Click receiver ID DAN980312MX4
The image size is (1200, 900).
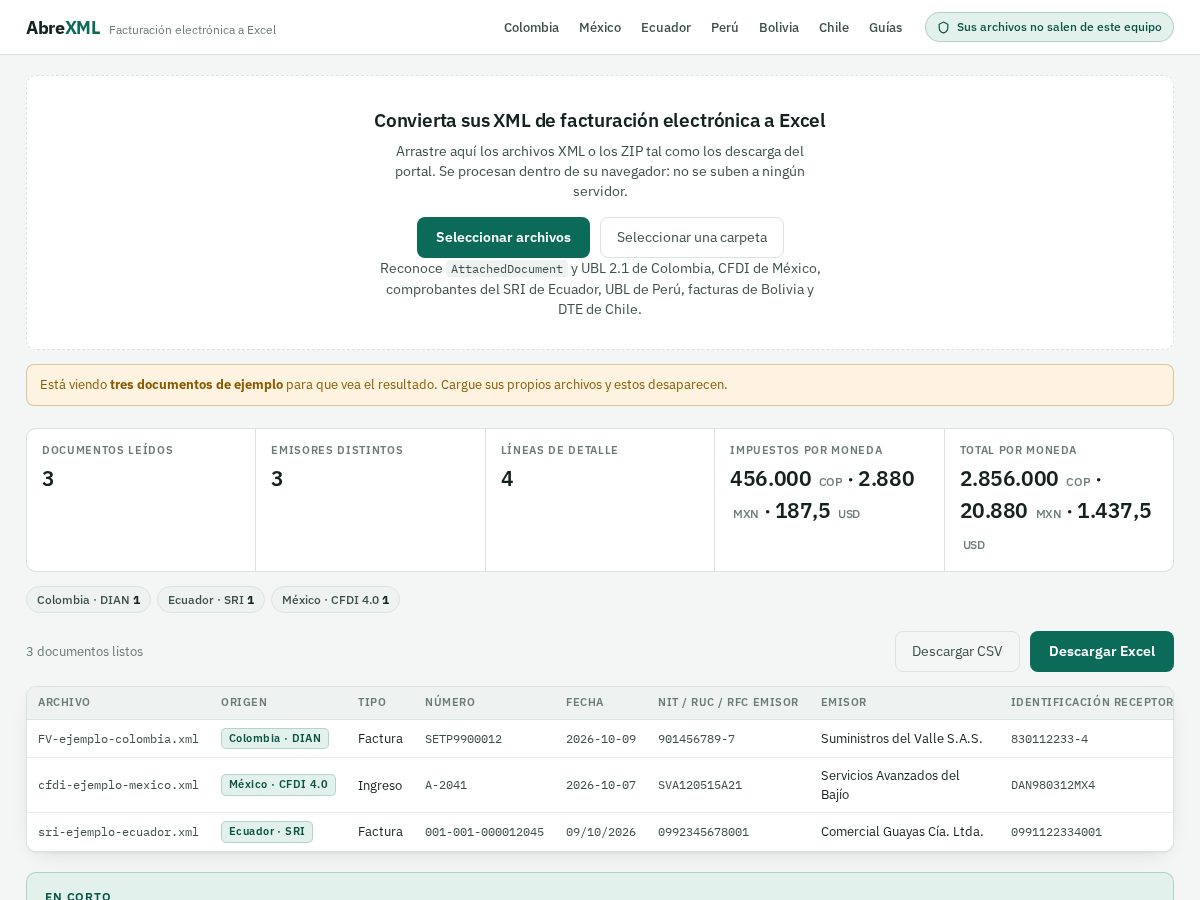tap(1053, 785)
